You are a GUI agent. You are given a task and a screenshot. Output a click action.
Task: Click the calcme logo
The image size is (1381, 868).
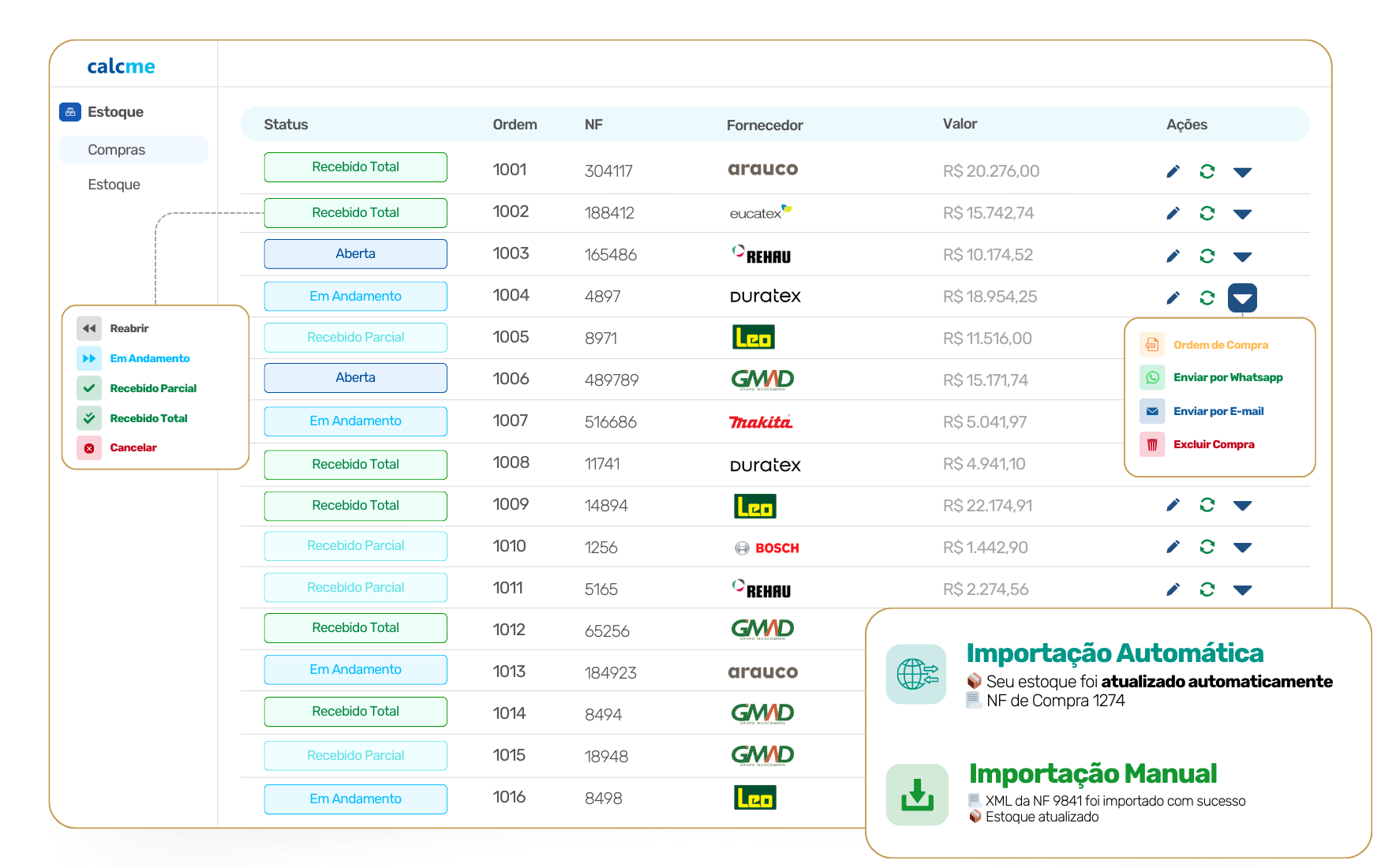coord(121,66)
